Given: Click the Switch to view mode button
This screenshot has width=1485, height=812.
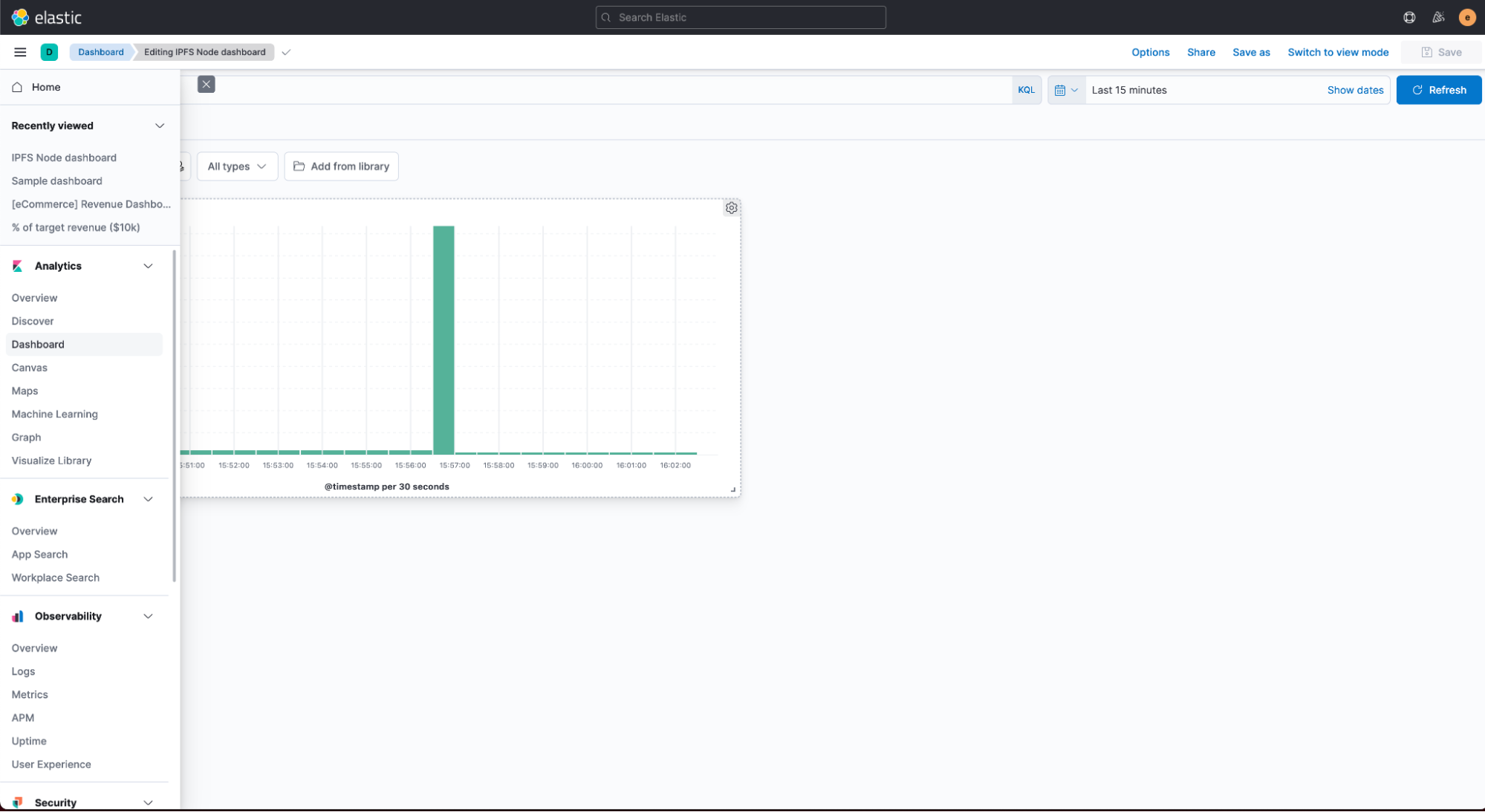Looking at the screenshot, I should pyautogui.click(x=1339, y=51).
